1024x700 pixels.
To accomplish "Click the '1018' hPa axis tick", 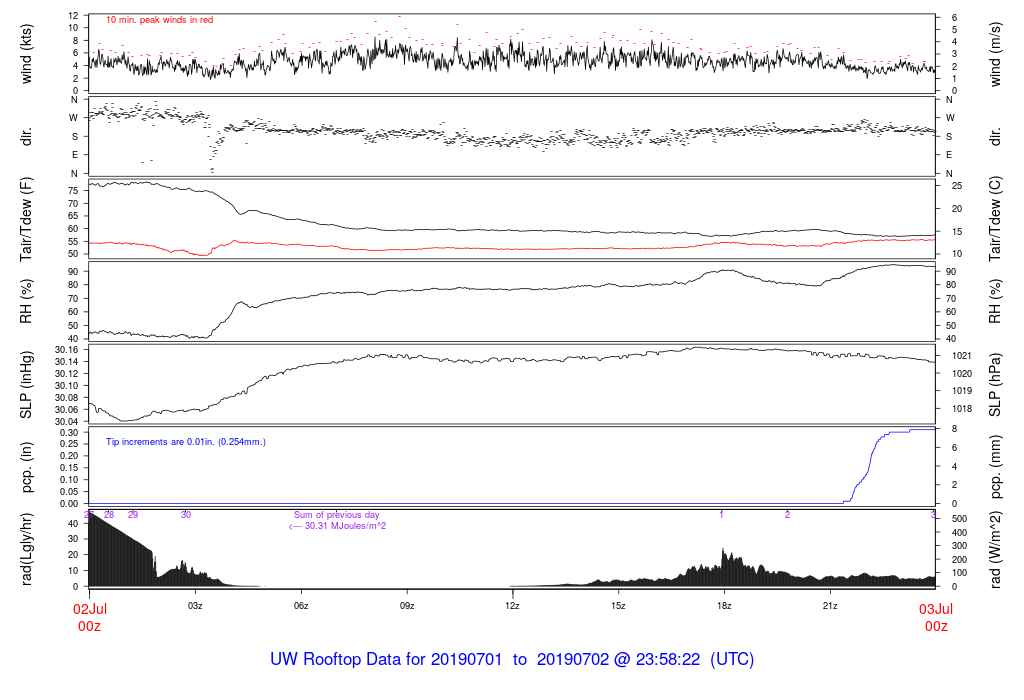I will [x=961, y=409].
